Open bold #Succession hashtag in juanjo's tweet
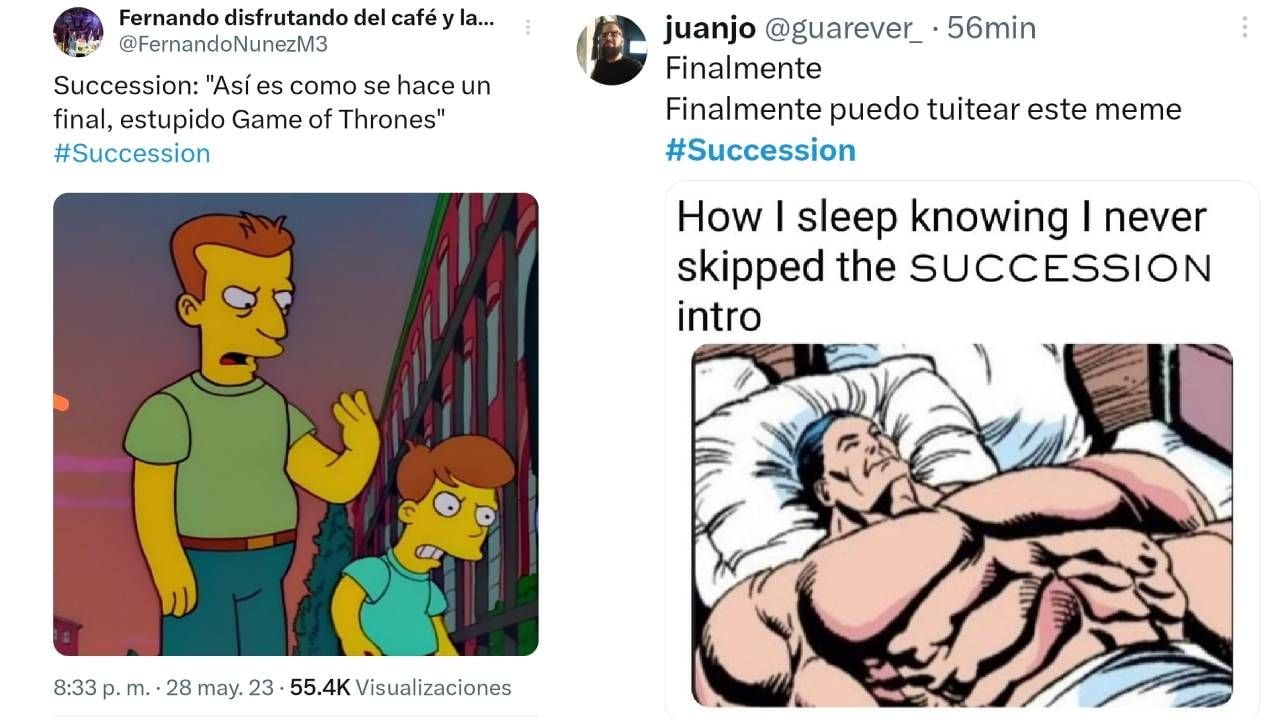Image resolution: width=1280 pixels, height=720 pixels. (x=760, y=150)
